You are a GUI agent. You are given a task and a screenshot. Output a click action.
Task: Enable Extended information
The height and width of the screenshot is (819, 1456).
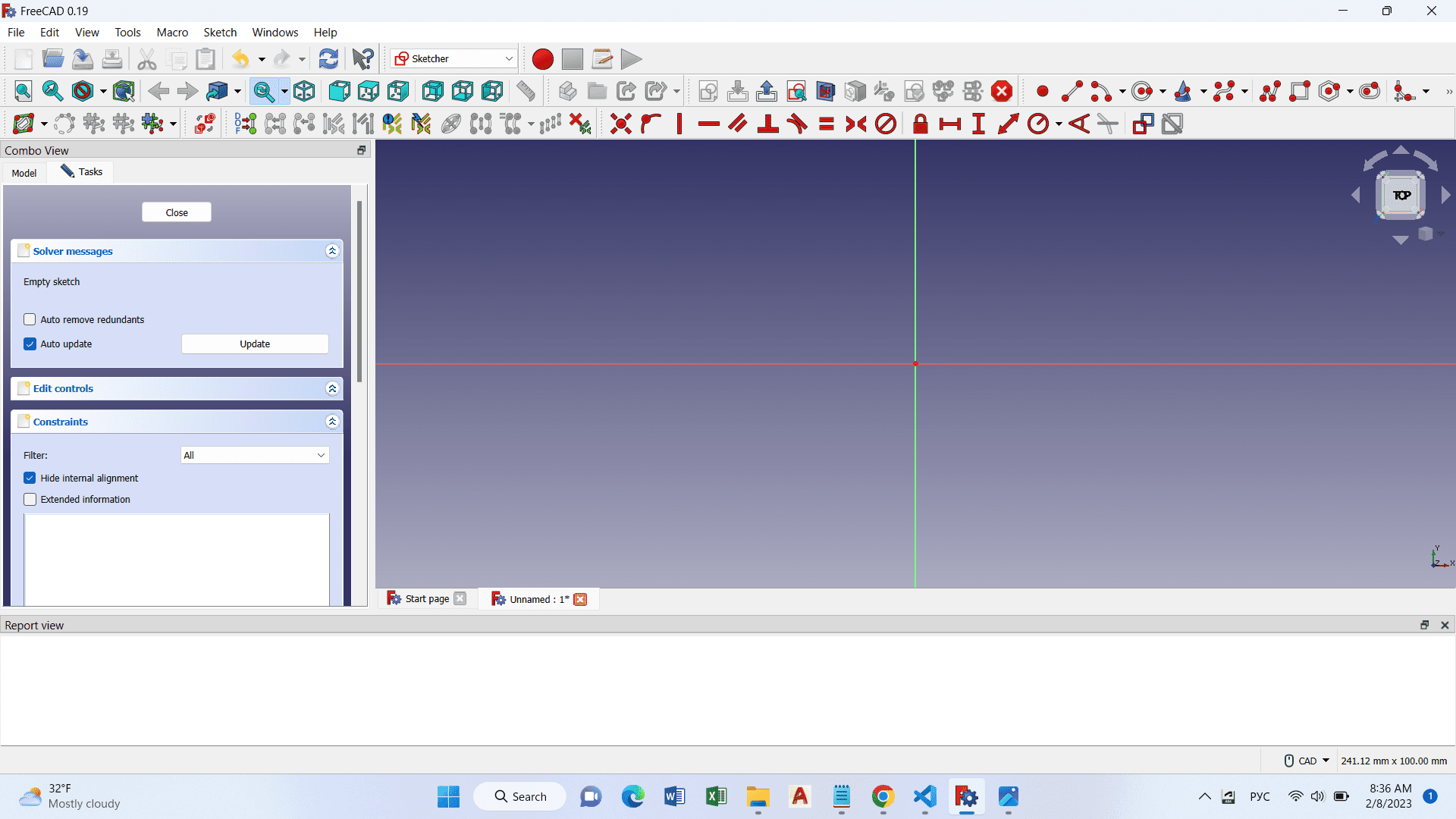pyautogui.click(x=30, y=499)
